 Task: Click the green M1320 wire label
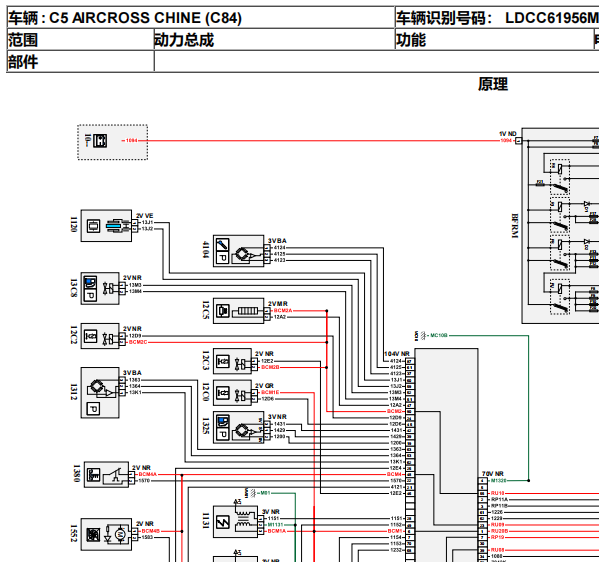tap(499, 481)
